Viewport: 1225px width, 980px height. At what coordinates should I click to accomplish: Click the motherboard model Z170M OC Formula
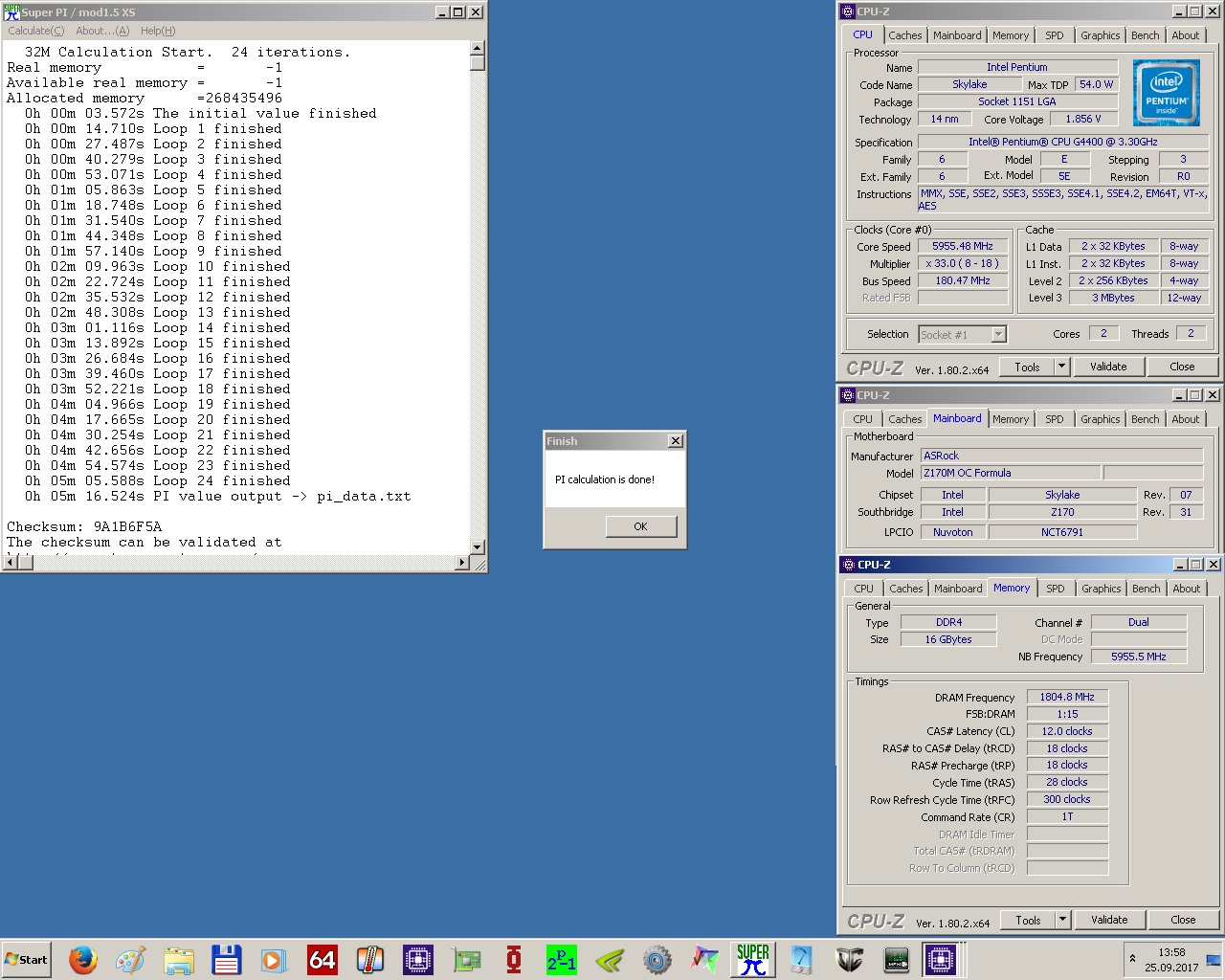1010,473
